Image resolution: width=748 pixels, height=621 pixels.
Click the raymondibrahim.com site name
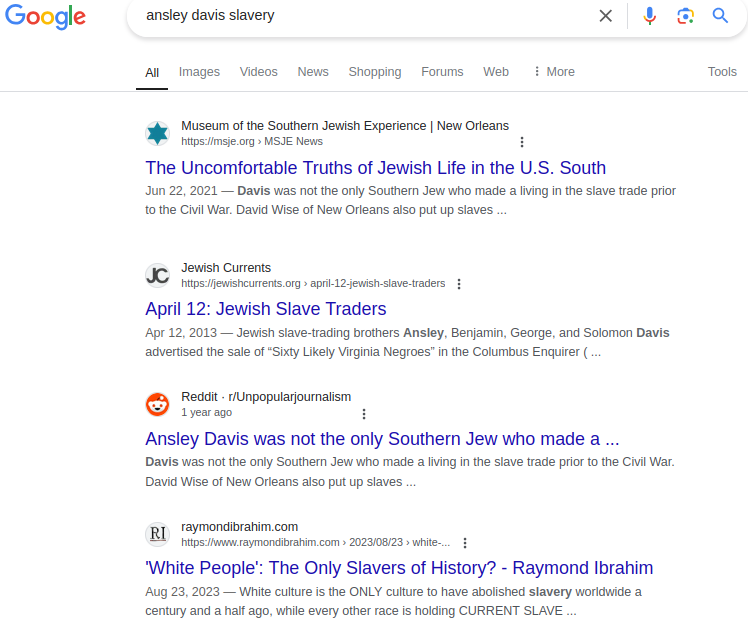coord(239,527)
